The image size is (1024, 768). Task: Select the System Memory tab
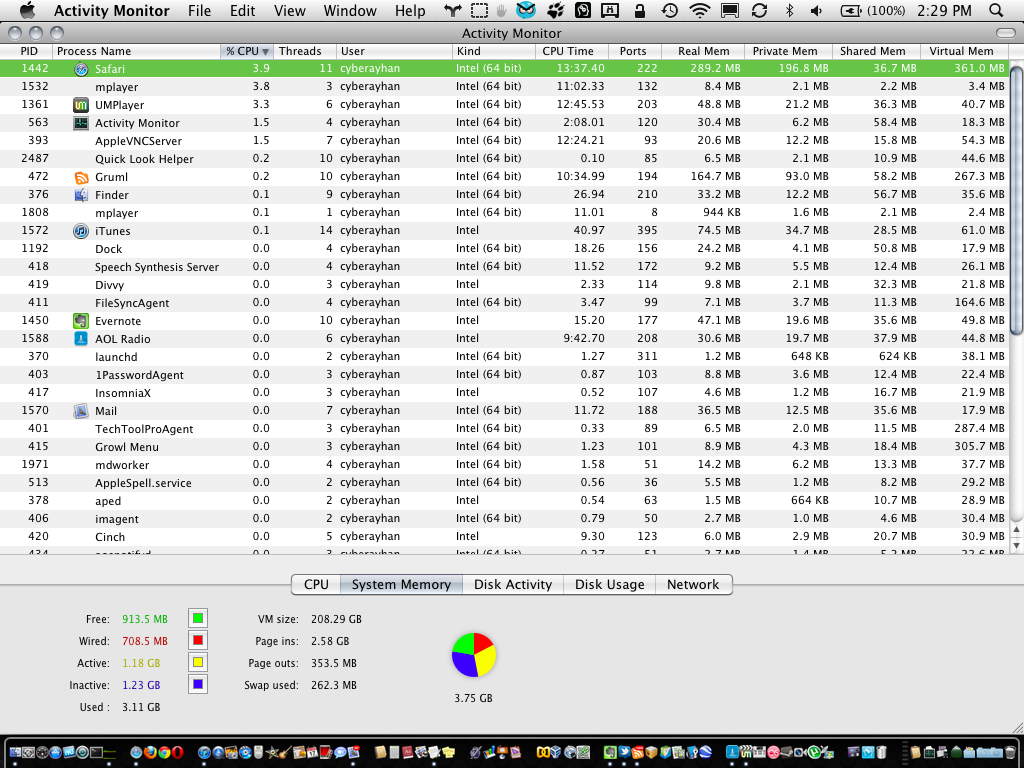point(401,584)
